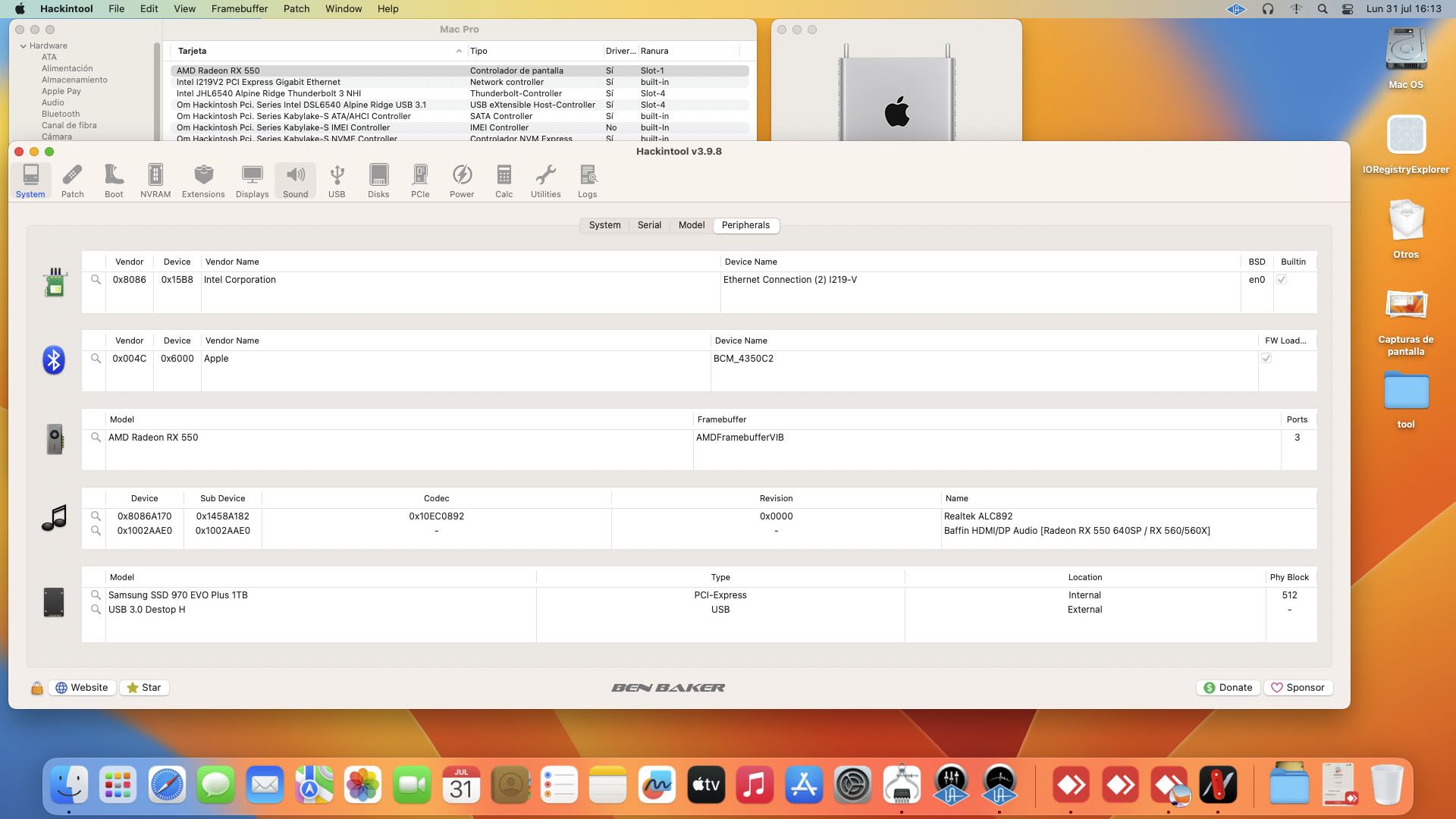The height and width of the screenshot is (819, 1456).
Task: Click the Donate button
Action: point(1228,688)
